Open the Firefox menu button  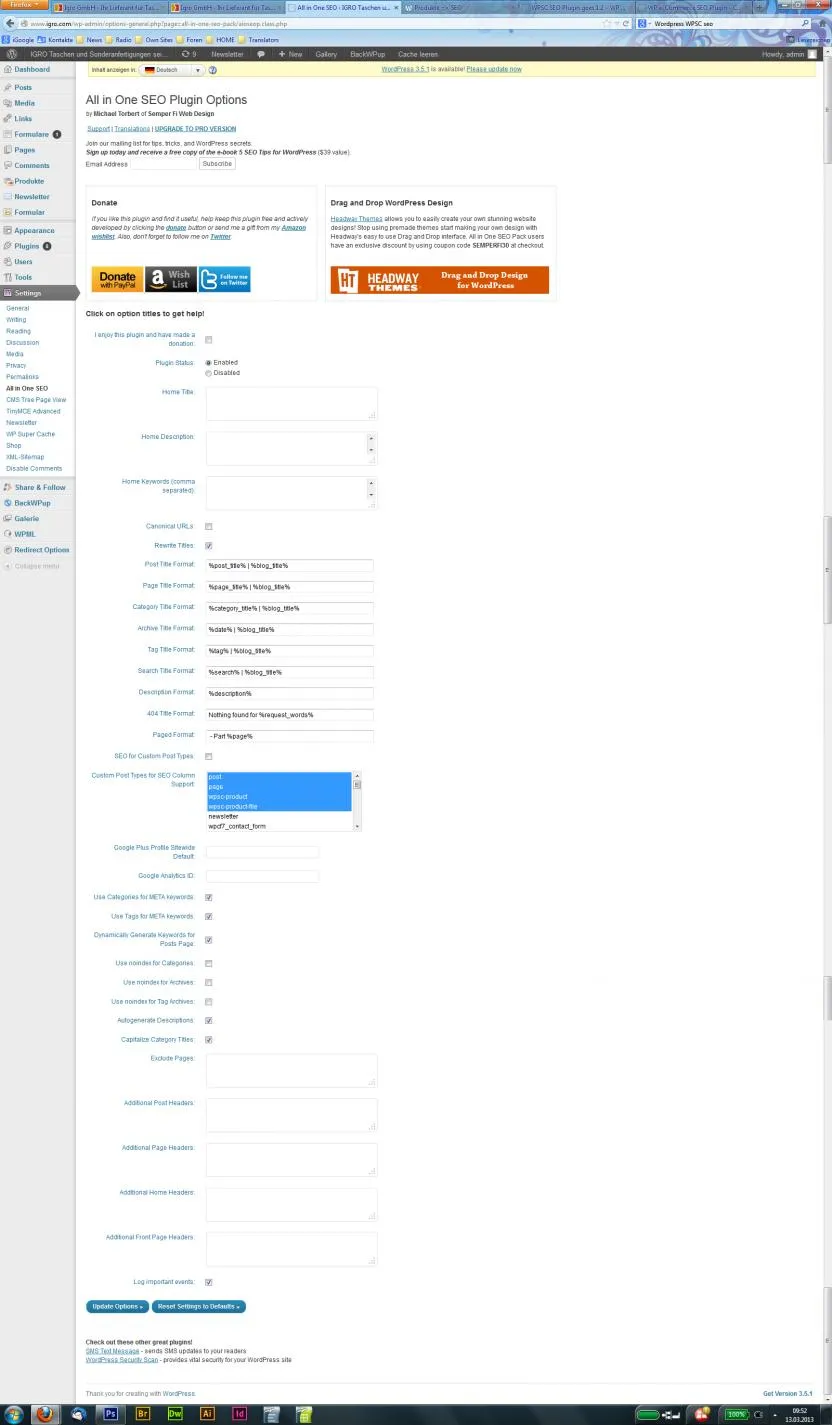point(23,5)
